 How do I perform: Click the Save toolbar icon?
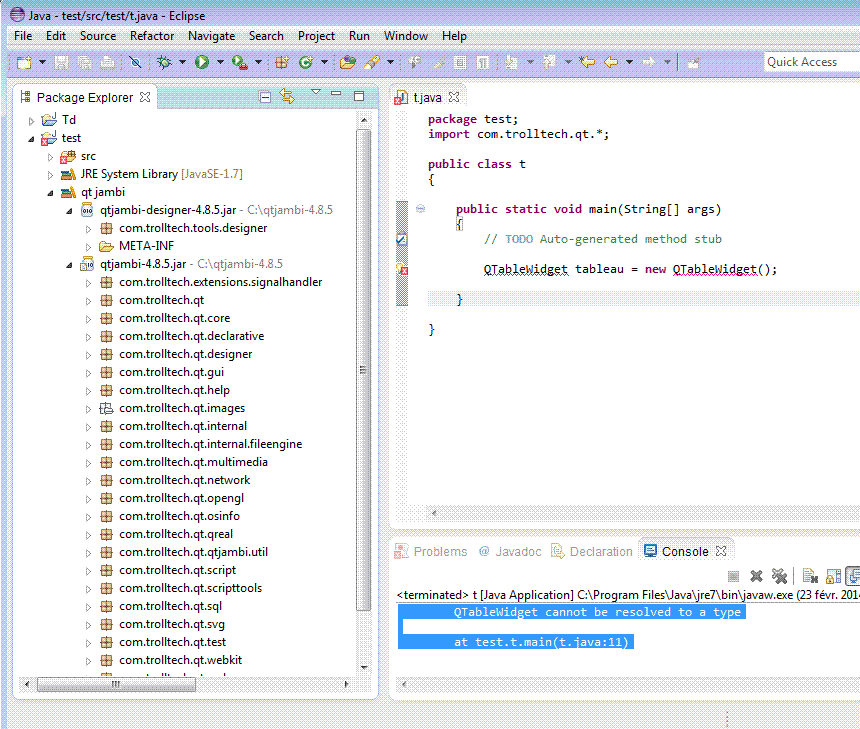pos(61,63)
